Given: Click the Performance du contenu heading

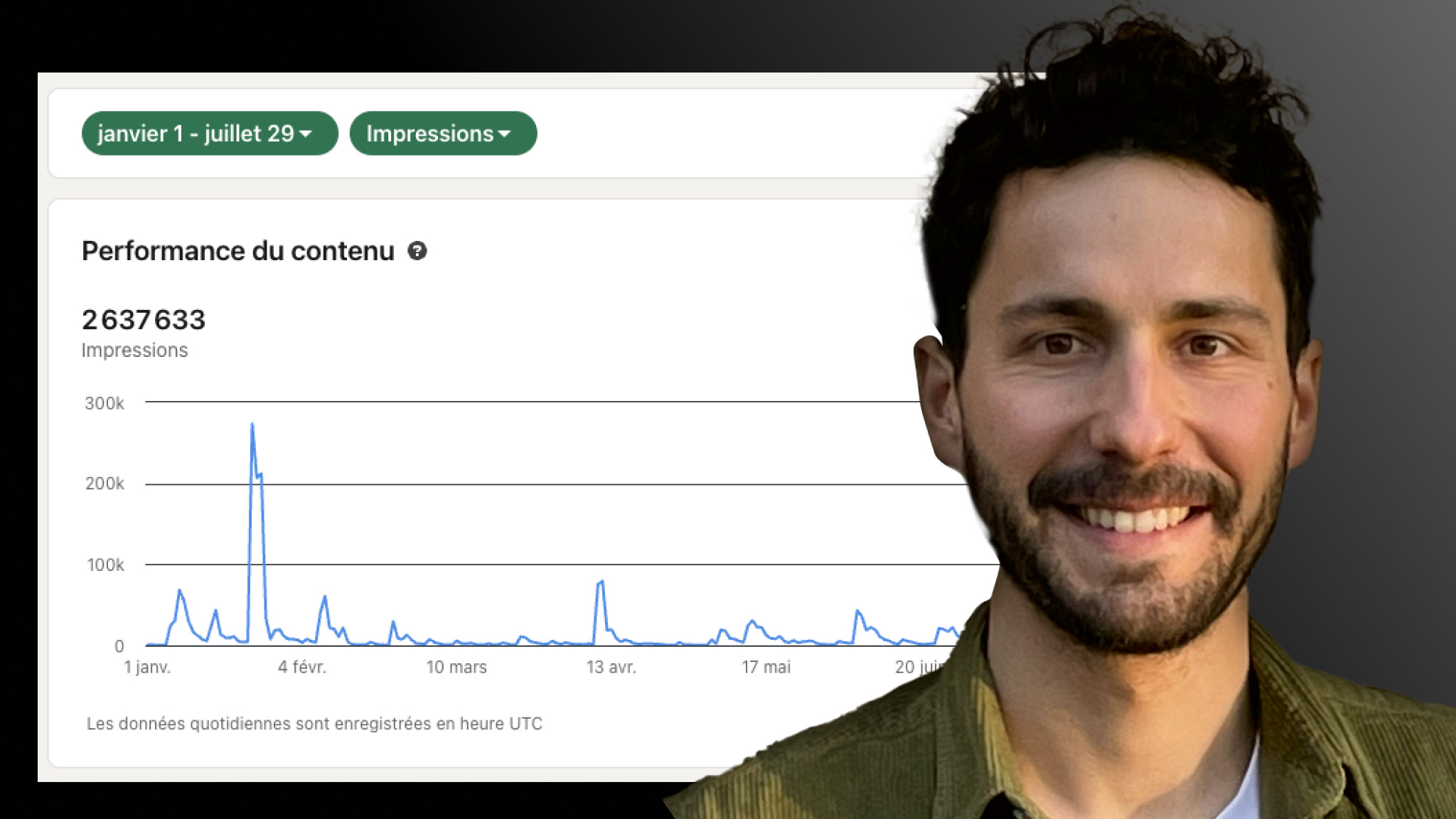Looking at the screenshot, I should click(237, 251).
